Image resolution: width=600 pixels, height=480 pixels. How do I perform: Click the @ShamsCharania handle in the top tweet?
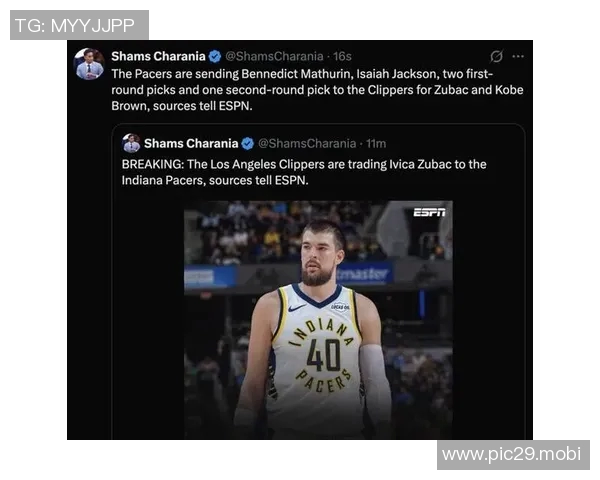274,57
